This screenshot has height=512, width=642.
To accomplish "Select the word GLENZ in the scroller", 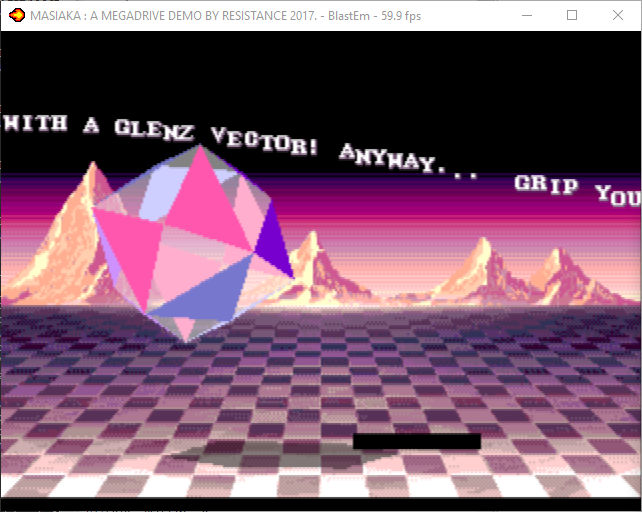I will click(x=154, y=130).
